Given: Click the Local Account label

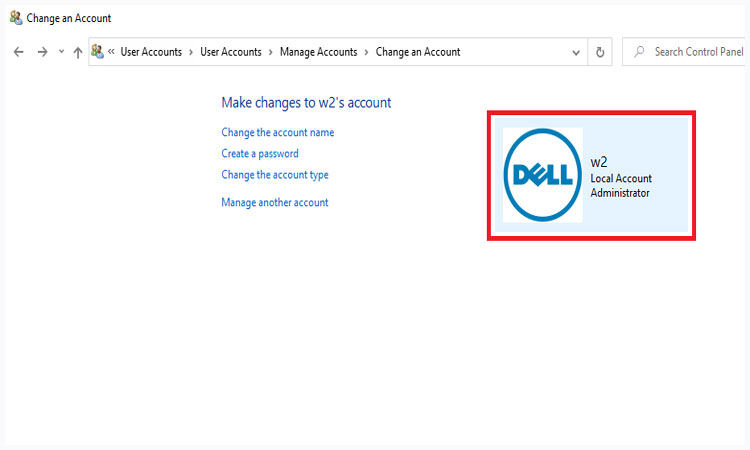Looking at the screenshot, I should [621, 178].
